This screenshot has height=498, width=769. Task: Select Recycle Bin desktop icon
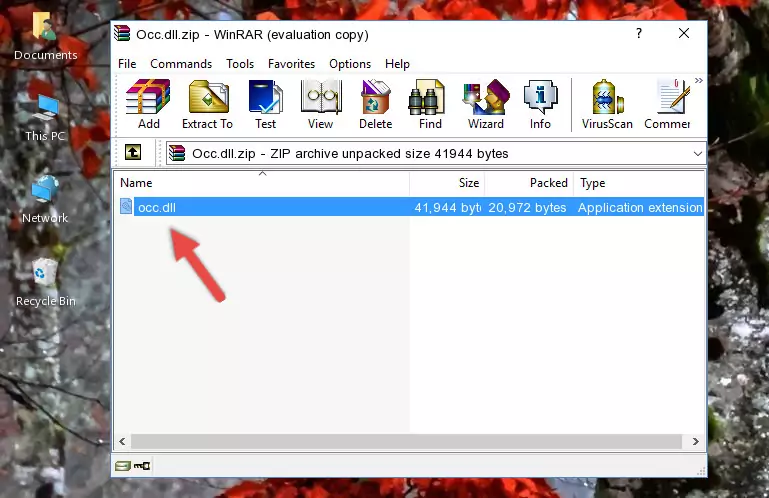46,284
